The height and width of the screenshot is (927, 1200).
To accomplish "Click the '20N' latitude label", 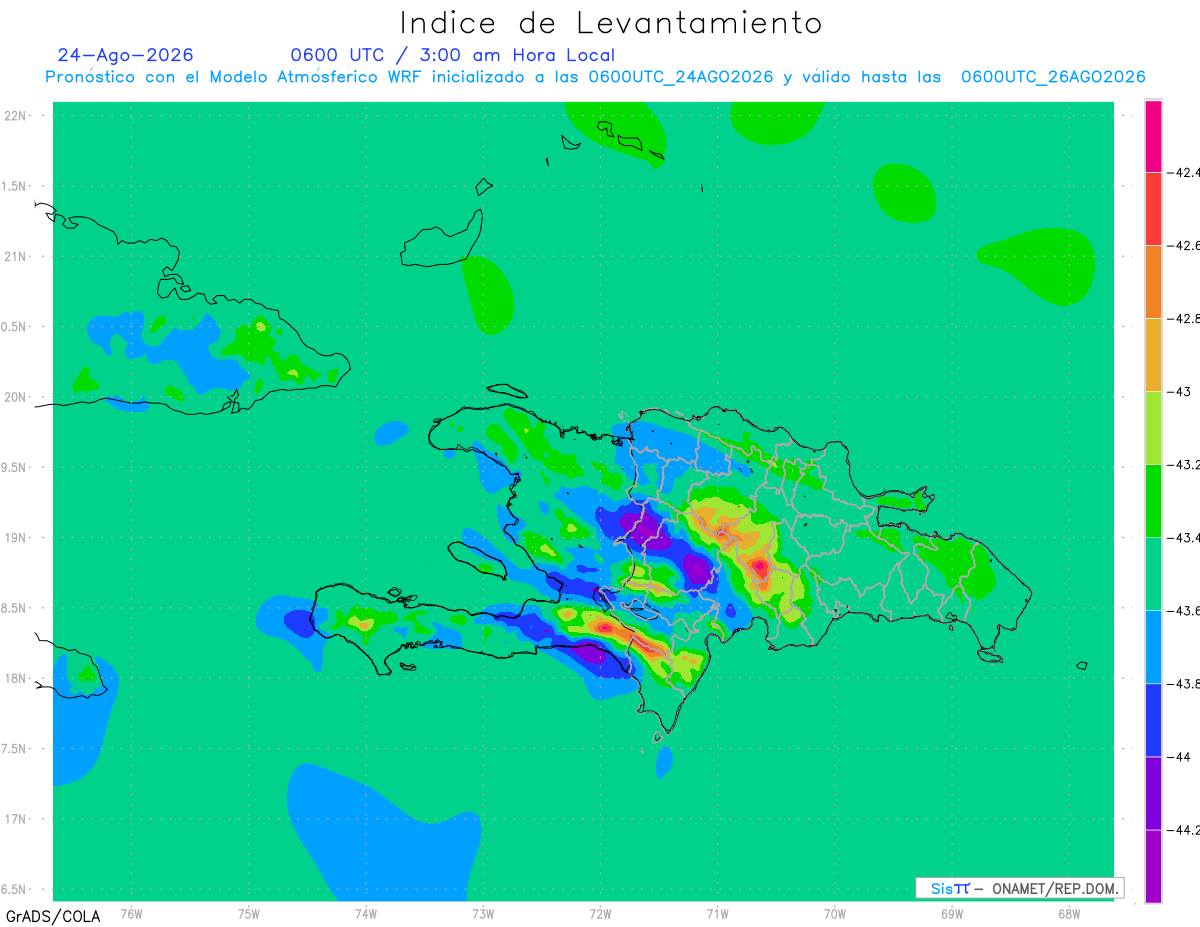I will tap(16, 397).
